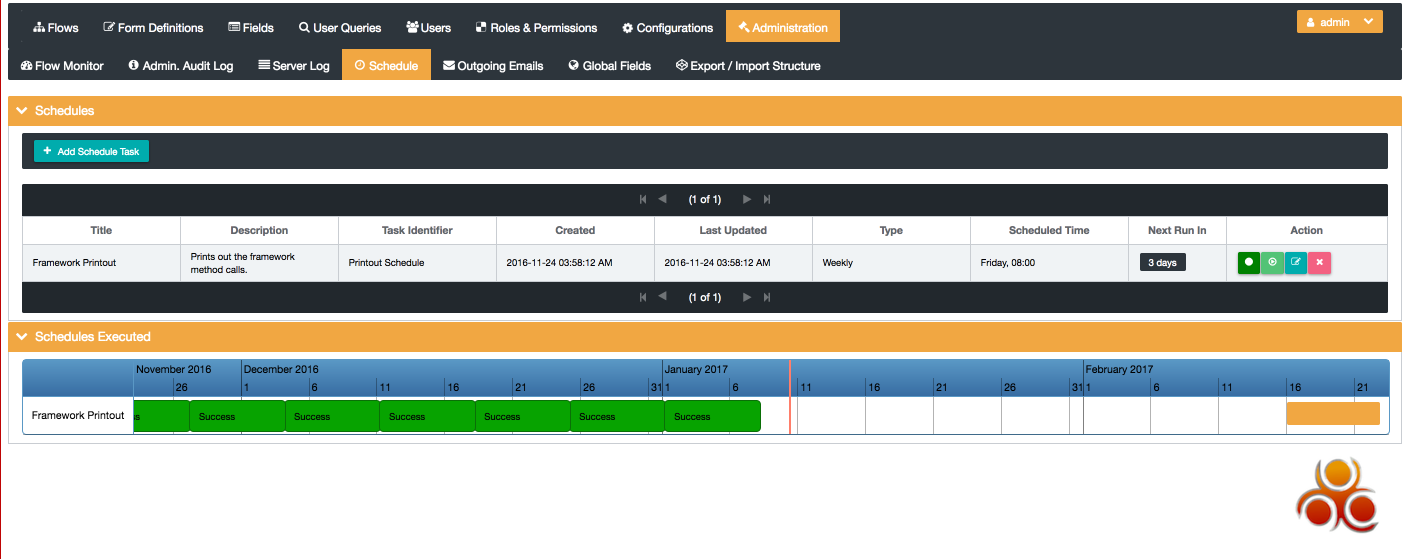Open Roles & Permissions
Viewport: 1406px width, 559px height.
click(x=536, y=27)
